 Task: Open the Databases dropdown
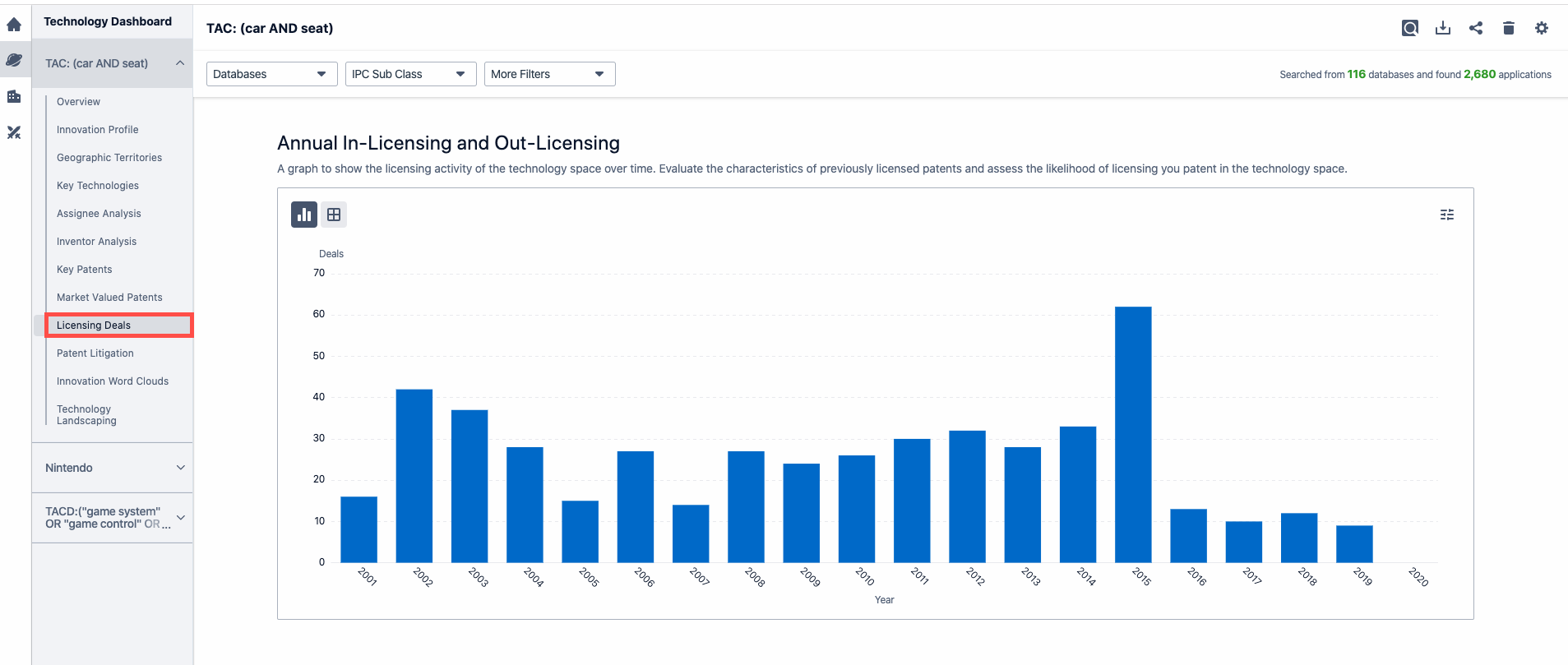(x=271, y=74)
